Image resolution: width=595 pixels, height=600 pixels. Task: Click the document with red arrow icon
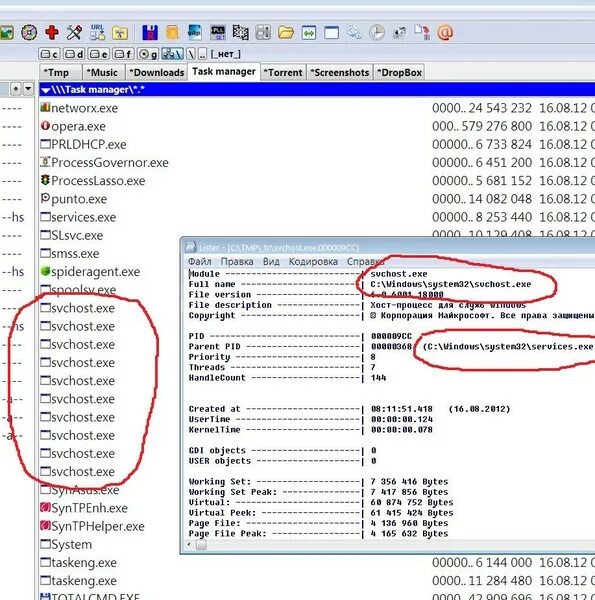[422, 33]
